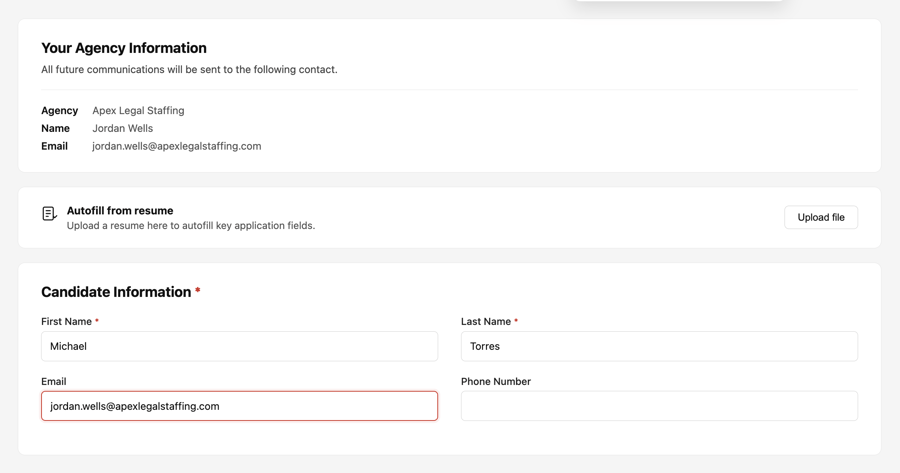Click the agency email address text
The height and width of the screenshot is (473, 900).
(177, 146)
